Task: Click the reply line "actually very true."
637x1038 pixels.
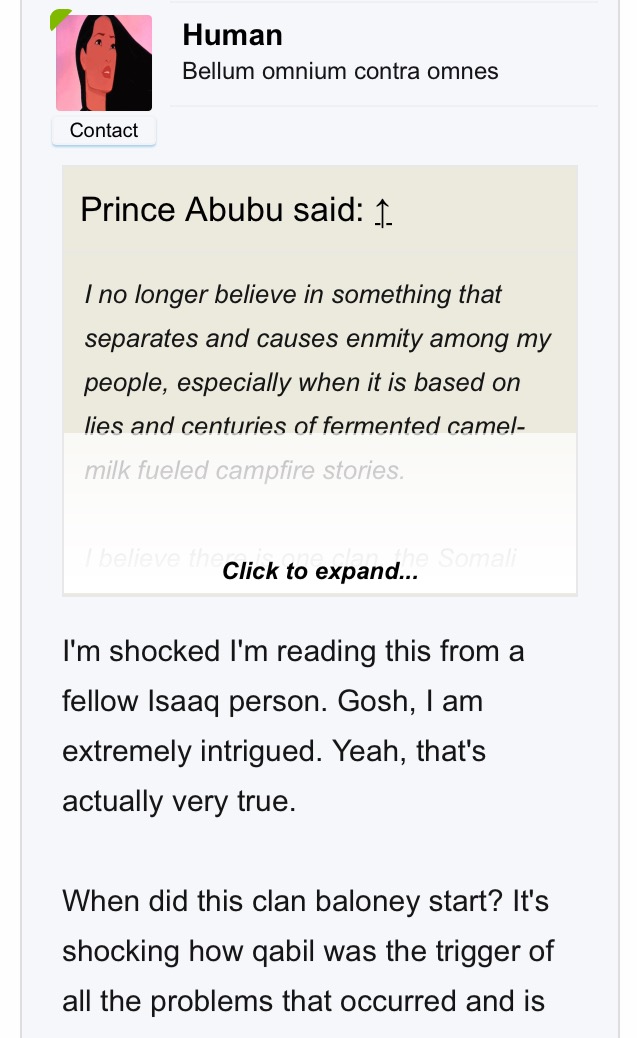Action: point(179,801)
